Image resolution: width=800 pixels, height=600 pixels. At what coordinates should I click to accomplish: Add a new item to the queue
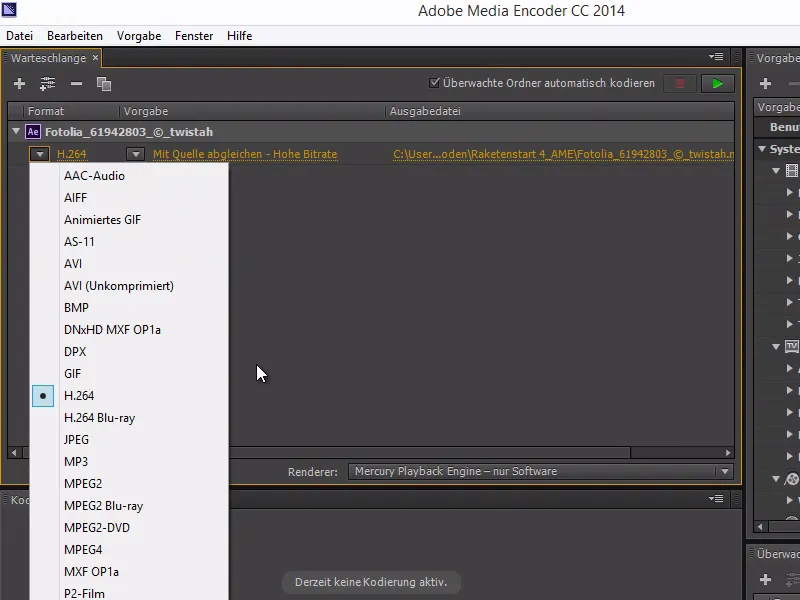click(18, 84)
